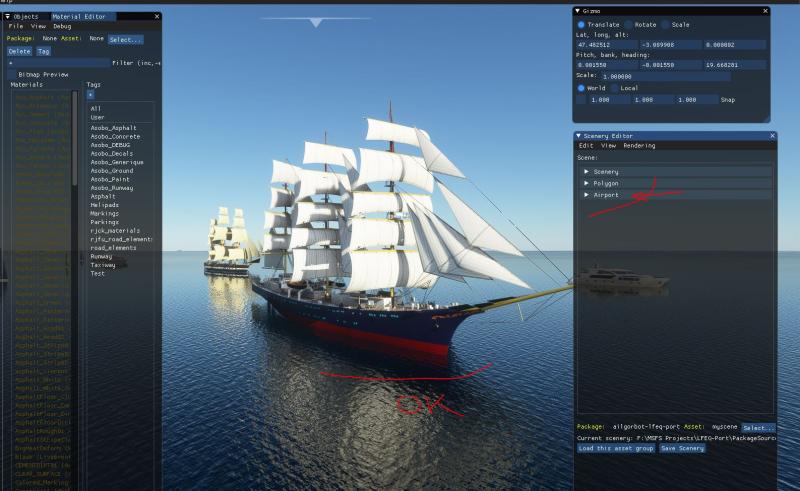
Task: Click the Save Scenery button
Action: point(683,448)
